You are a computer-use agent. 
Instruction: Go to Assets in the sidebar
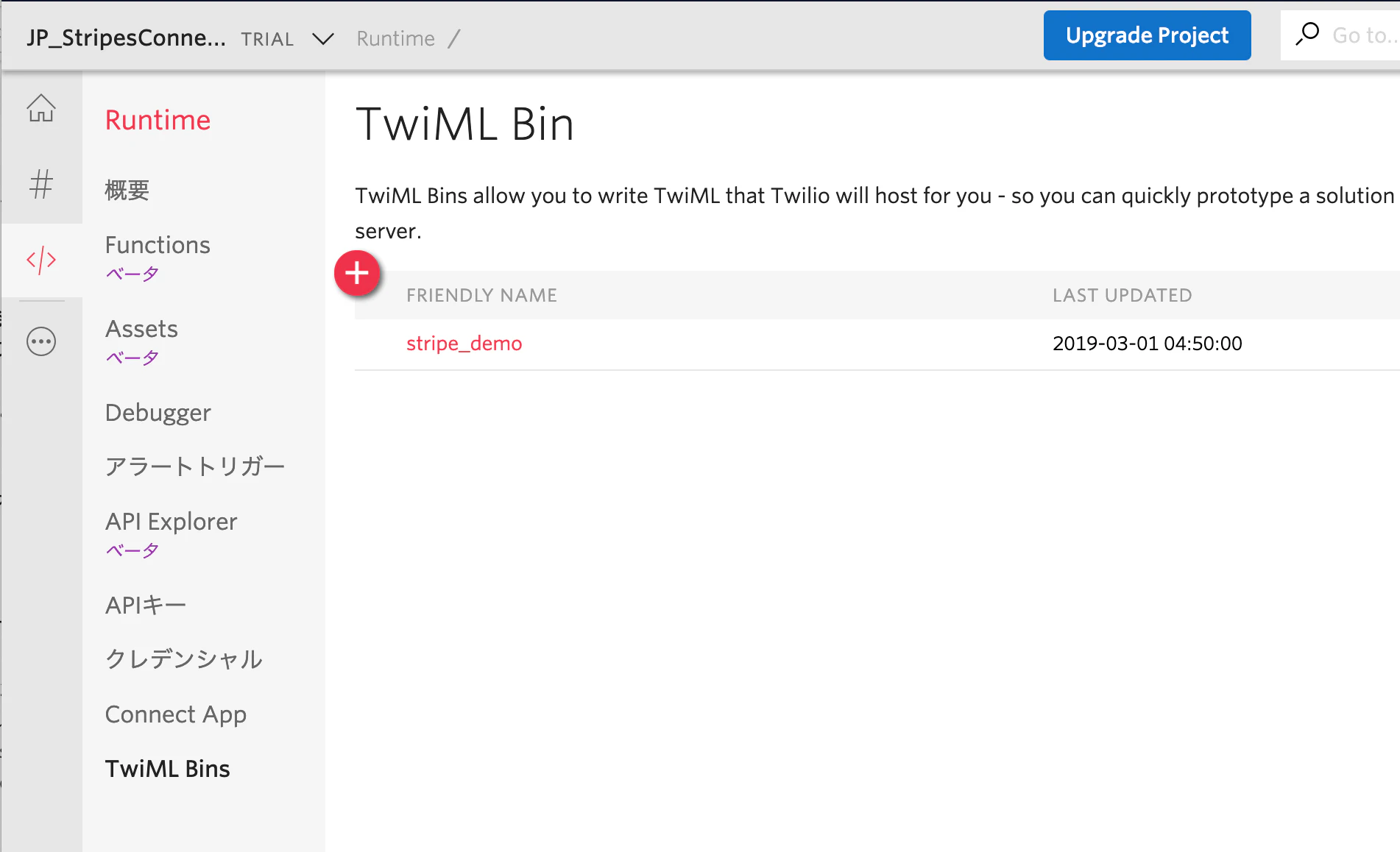click(141, 328)
